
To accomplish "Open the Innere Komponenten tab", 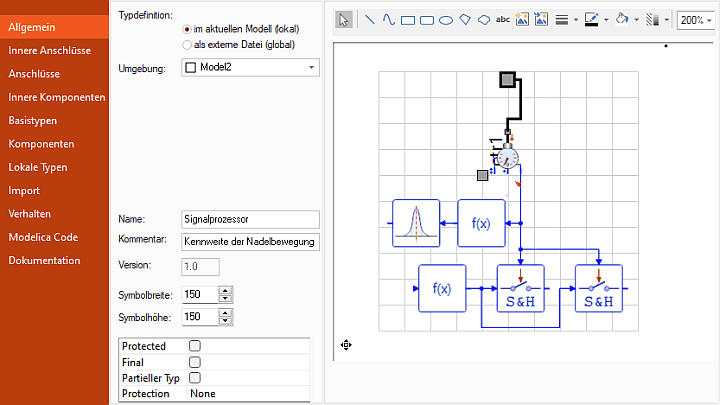I will [x=56, y=97].
